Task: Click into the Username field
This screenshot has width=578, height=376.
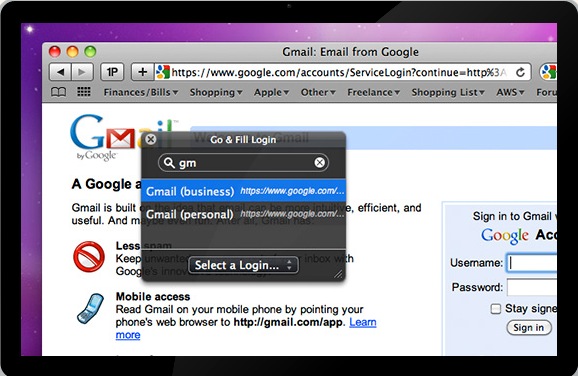Action: click(532, 263)
